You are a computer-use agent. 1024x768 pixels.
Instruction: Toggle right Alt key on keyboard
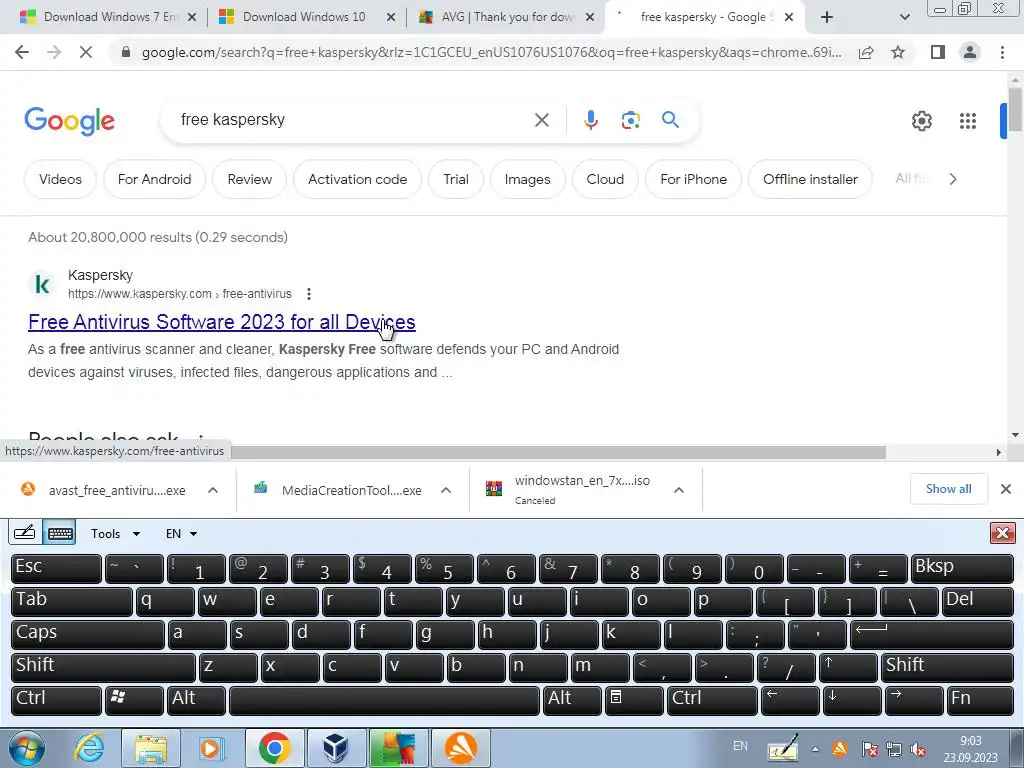point(572,700)
